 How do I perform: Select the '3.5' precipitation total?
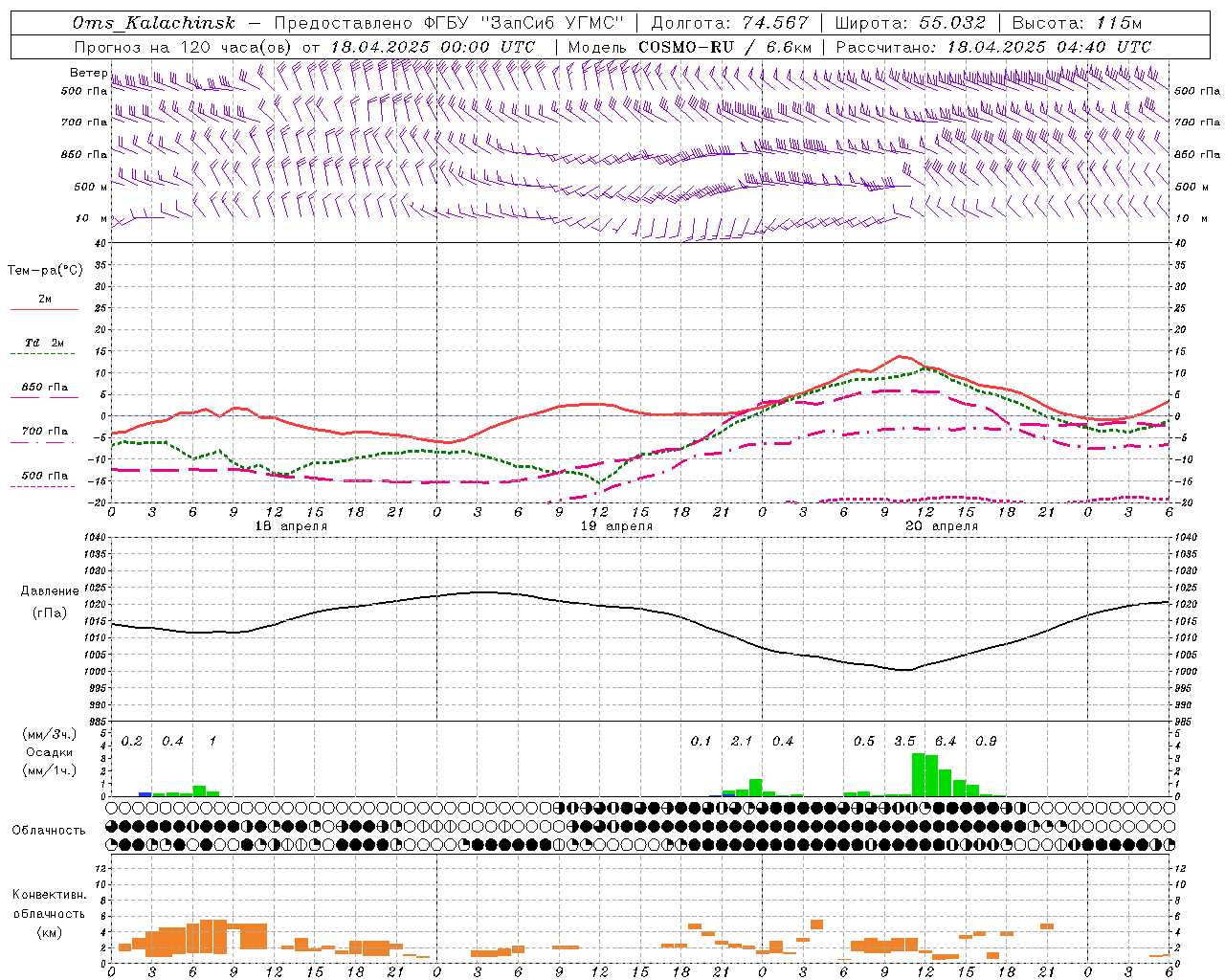(904, 742)
